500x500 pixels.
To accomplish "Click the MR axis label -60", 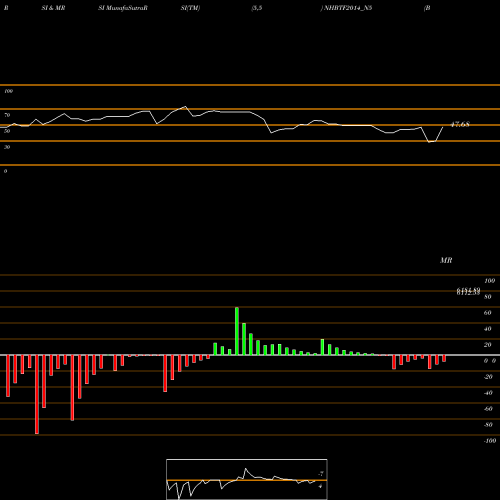I will pos(488,409).
